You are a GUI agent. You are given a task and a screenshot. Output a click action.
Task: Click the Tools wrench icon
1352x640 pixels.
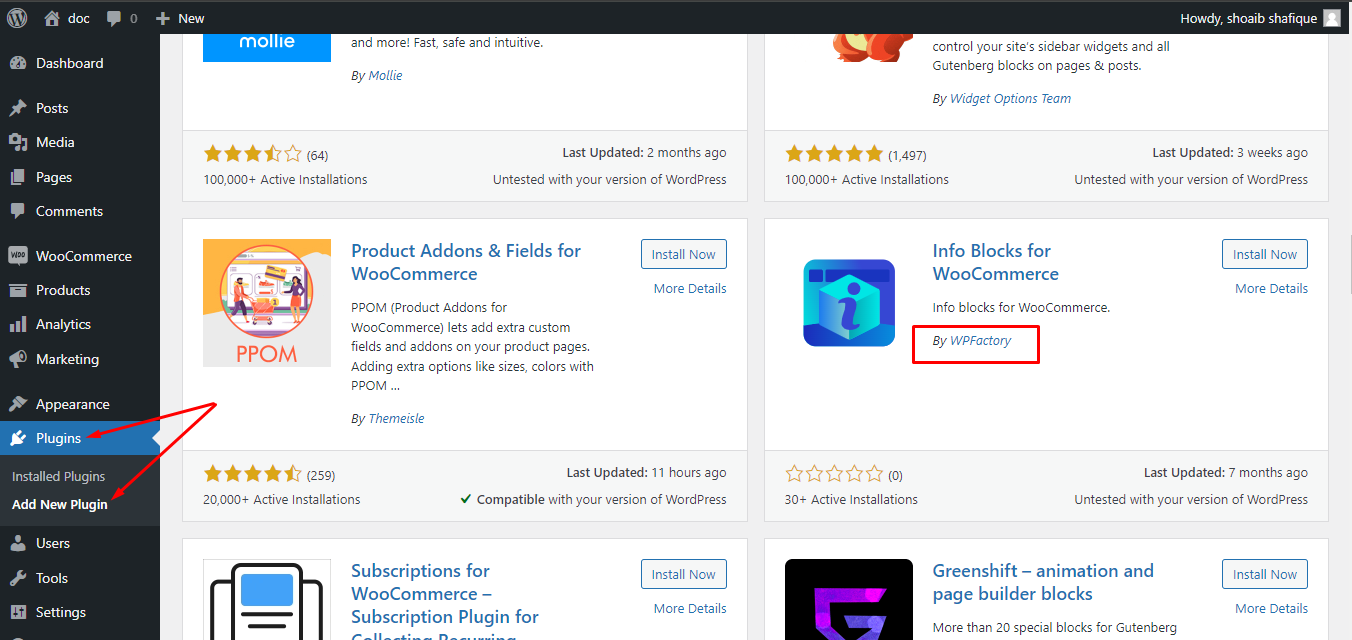pyautogui.click(x=18, y=578)
